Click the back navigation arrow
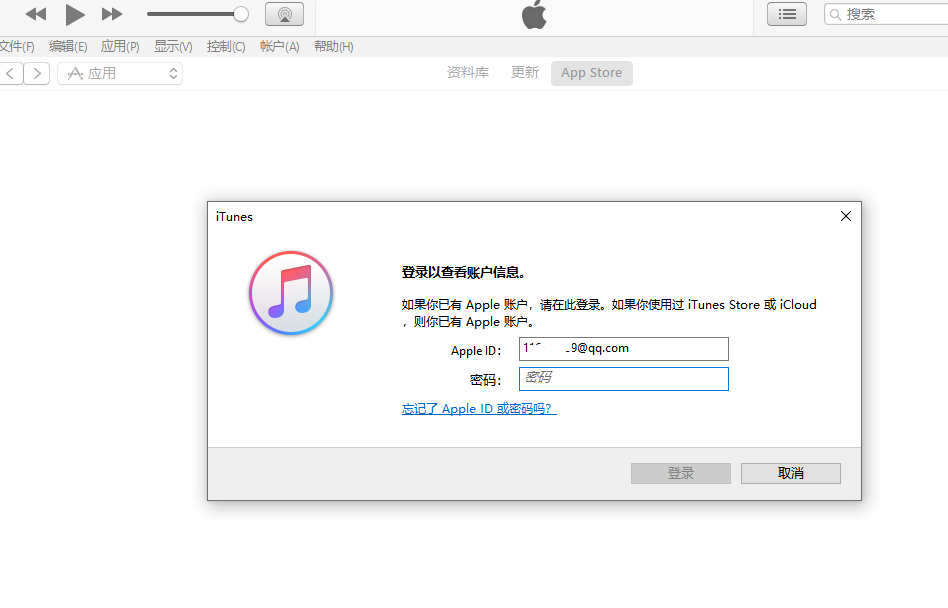Screen dimensions: 948x608 (x=10, y=73)
